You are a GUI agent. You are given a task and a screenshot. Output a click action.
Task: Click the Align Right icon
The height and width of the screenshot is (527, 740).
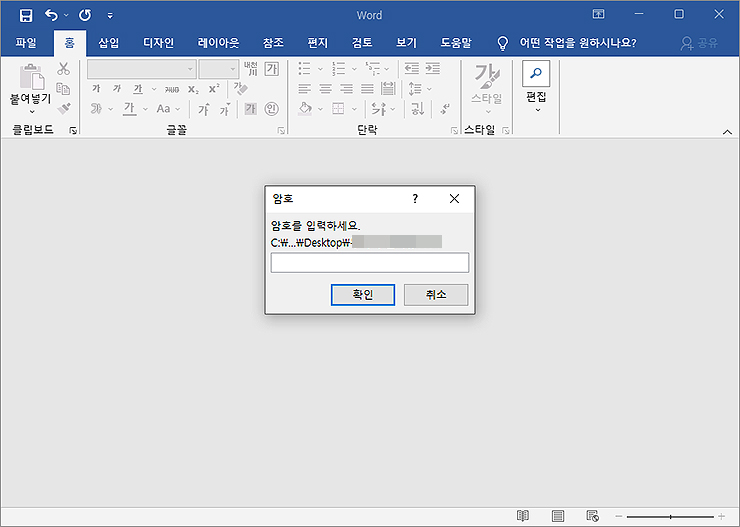tap(346, 89)
